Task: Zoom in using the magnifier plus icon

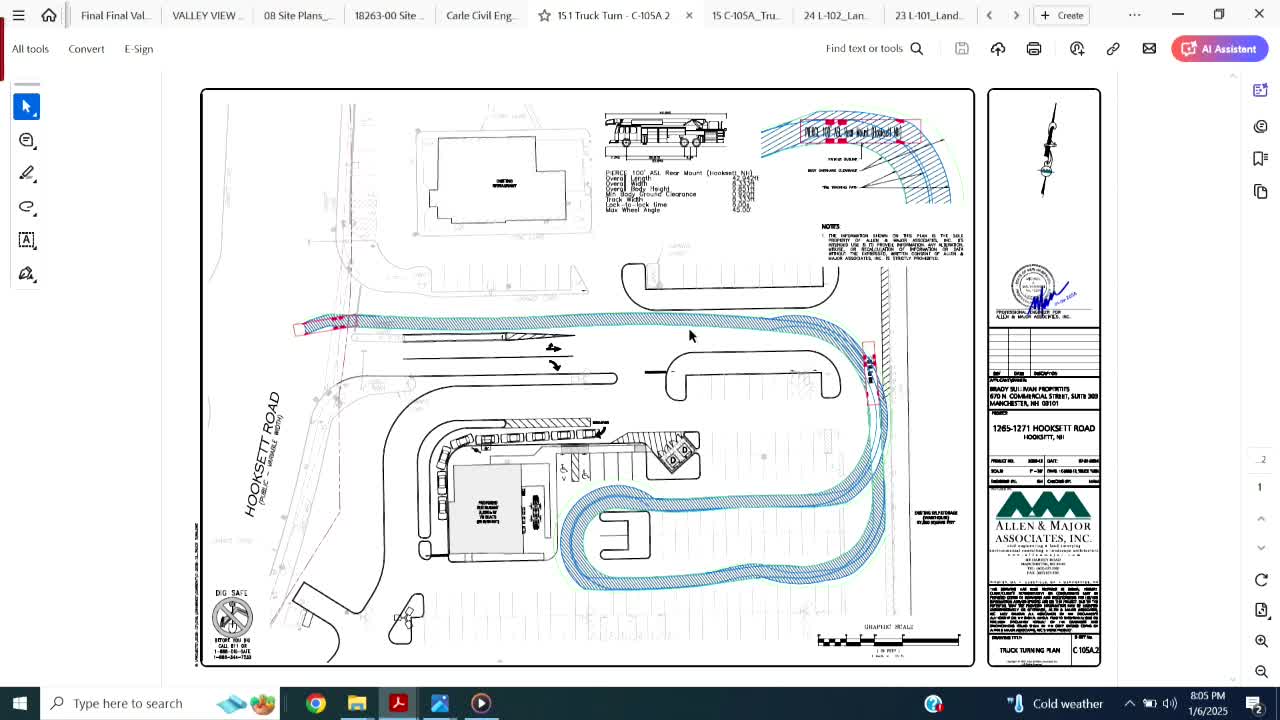Action: [x=1261, y=641]
